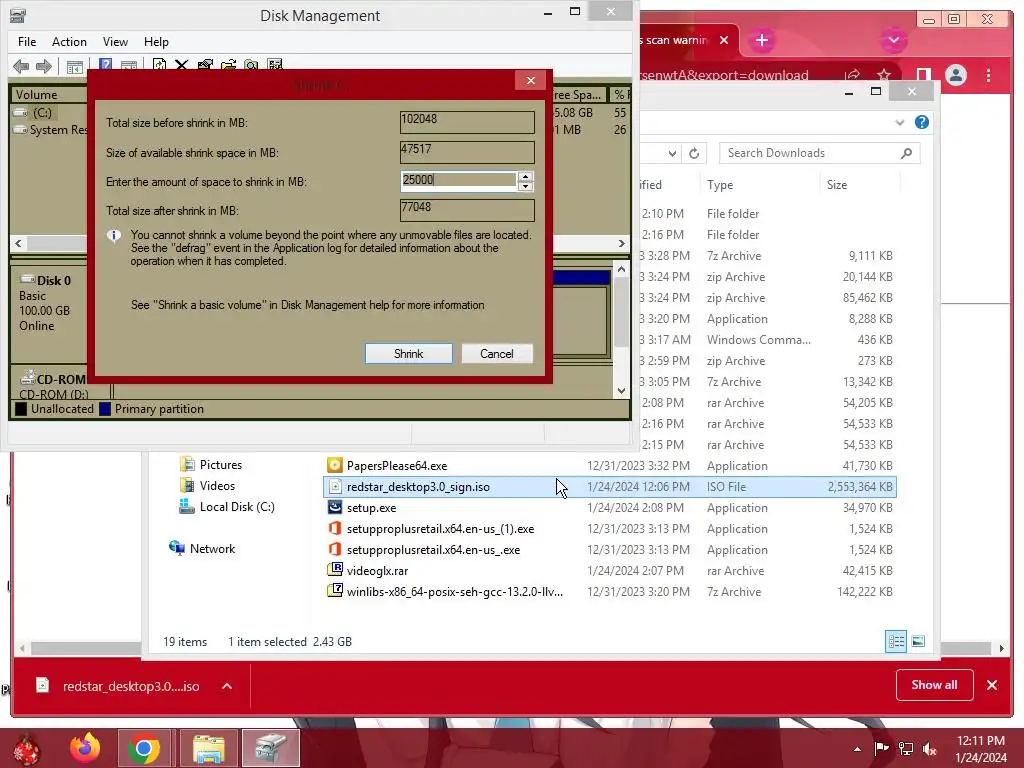
Task: Select Pictures in the navigation pane
Action: pyautogui.click(x=211, y=464)
